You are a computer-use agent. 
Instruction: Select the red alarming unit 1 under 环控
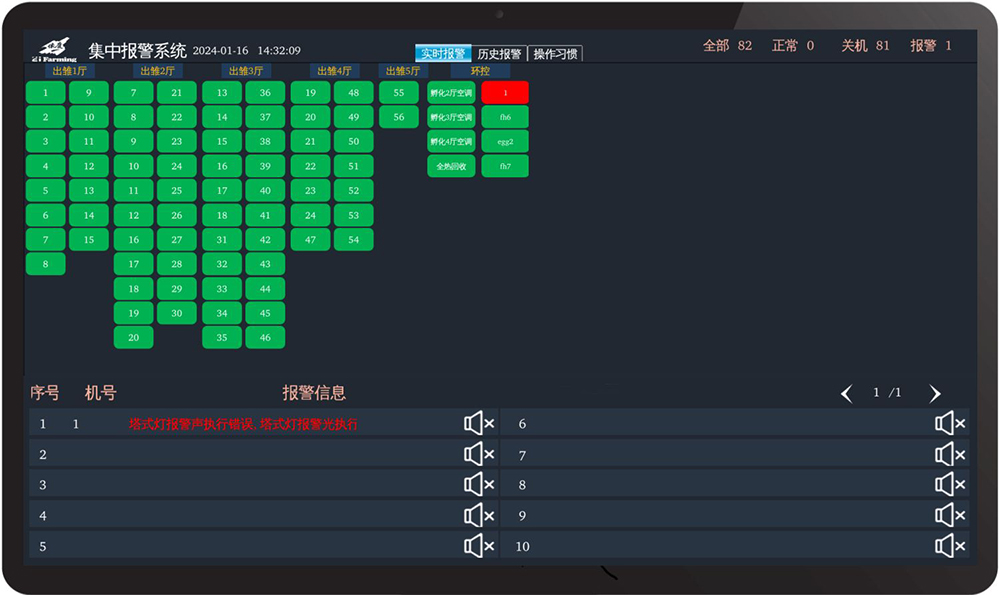[505, 93]
